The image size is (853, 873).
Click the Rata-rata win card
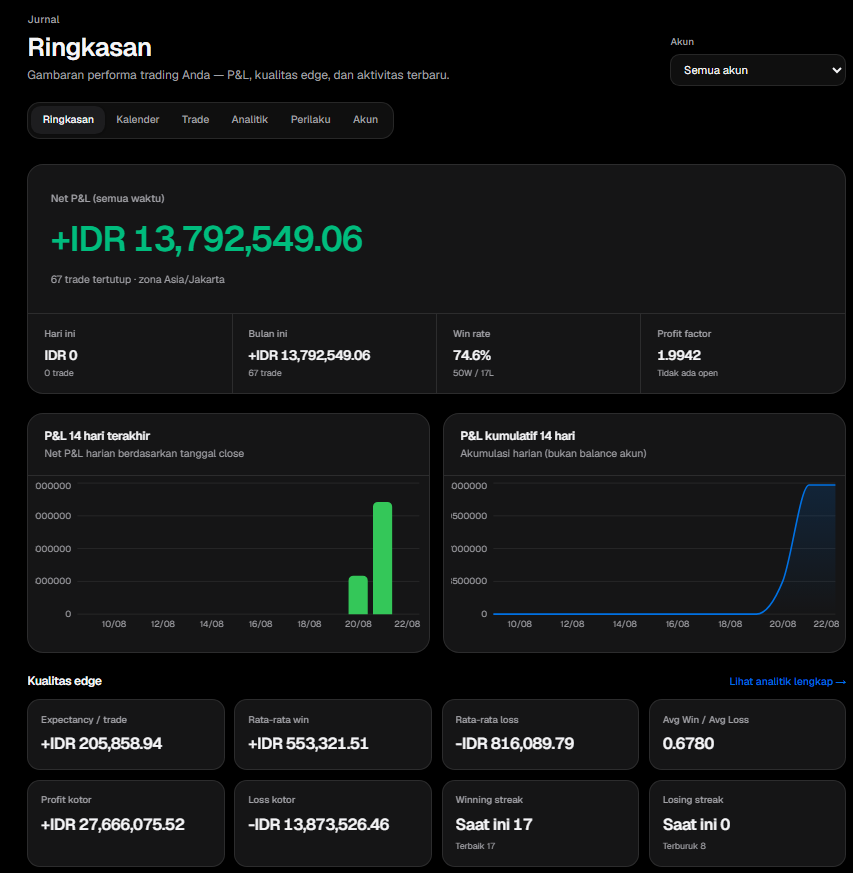click(x=333, y=734)
